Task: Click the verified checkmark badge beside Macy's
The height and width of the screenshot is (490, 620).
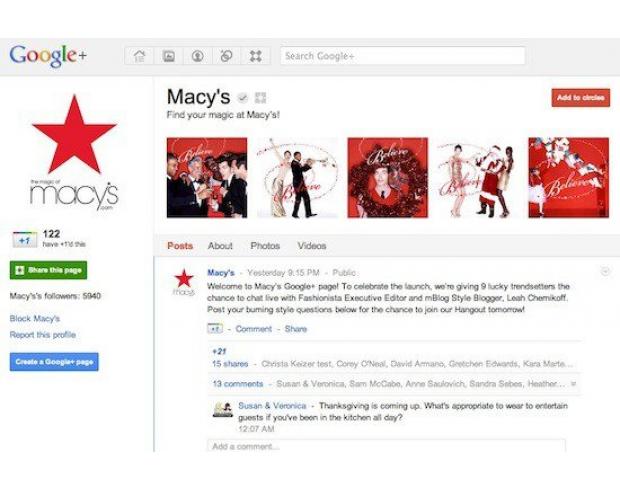Action: (x=242, y=97)
